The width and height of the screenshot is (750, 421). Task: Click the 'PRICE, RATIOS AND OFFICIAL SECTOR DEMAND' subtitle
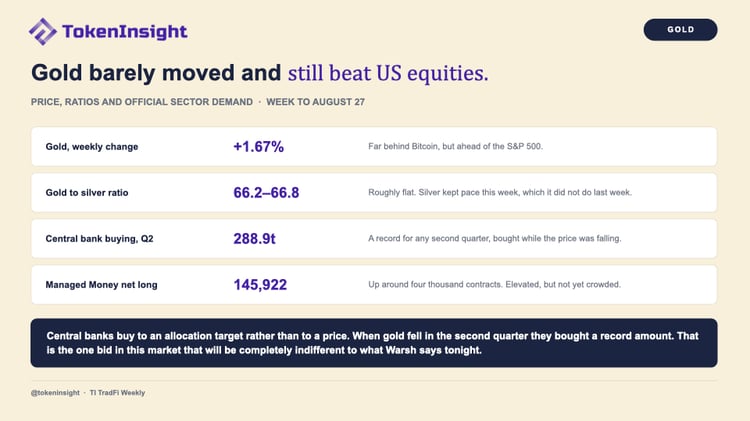pos(142,102)
